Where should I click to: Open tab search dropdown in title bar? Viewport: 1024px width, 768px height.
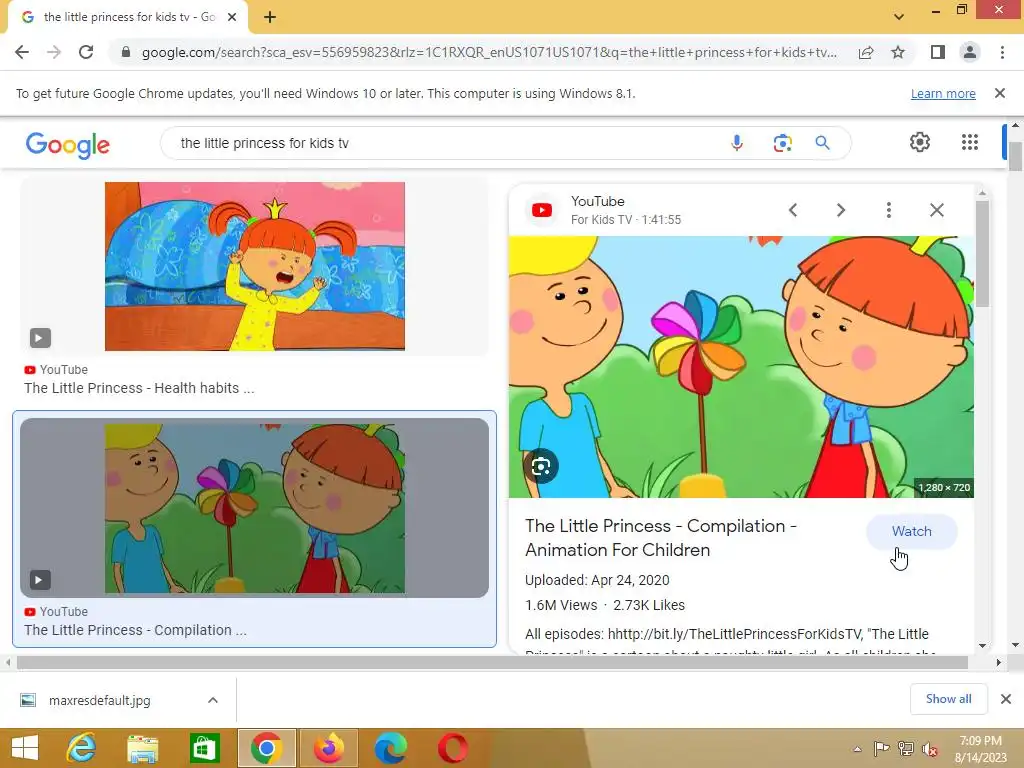tap(899, 17)
